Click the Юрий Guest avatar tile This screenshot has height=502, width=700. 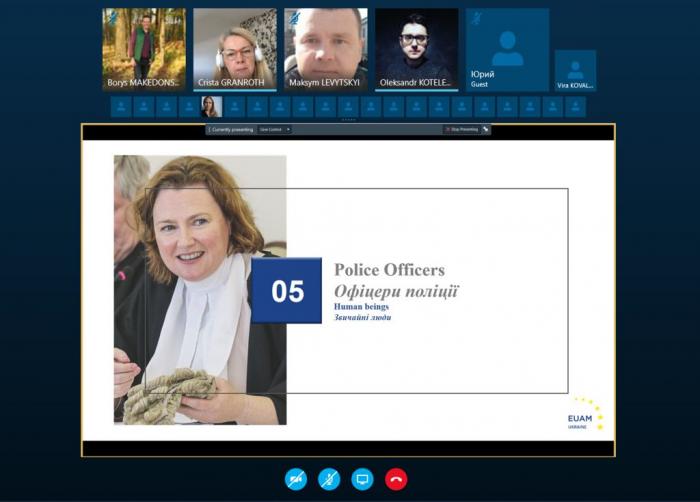[507, 50]
